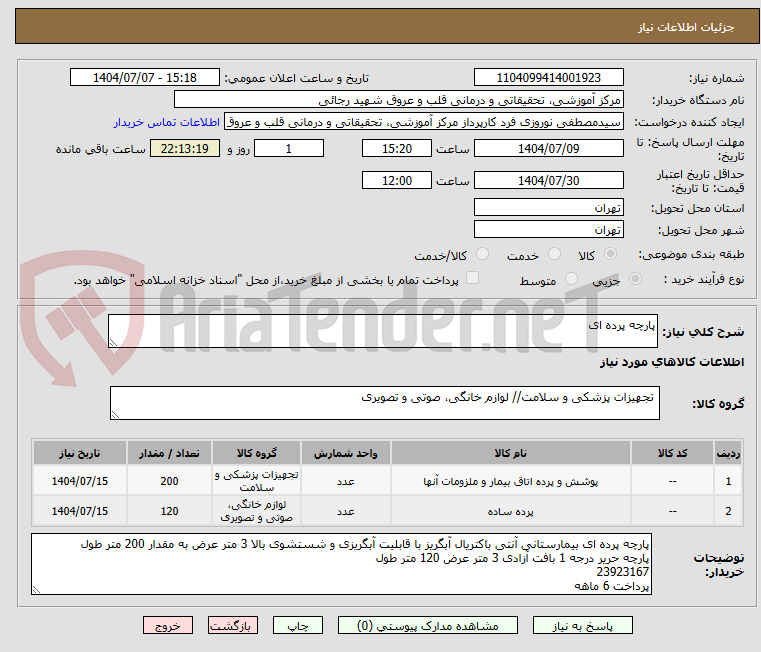Screen dimensions: 761x652
Task: Click the چاپ print button
Action: (x=298, y=625)
